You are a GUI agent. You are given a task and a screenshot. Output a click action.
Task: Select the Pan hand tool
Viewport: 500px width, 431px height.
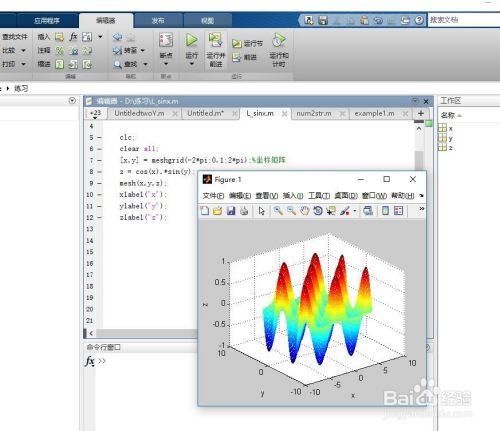click(304, 211)
